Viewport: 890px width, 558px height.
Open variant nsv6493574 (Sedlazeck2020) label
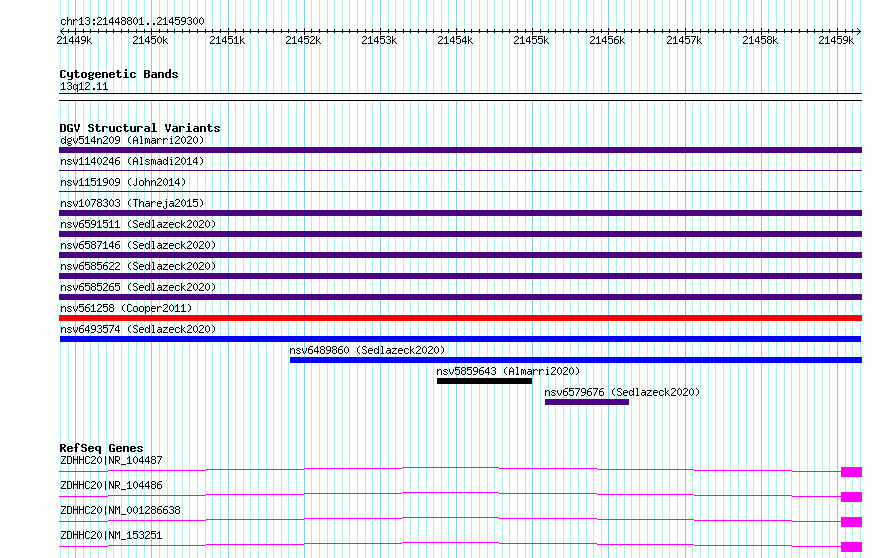coord(138,329)
